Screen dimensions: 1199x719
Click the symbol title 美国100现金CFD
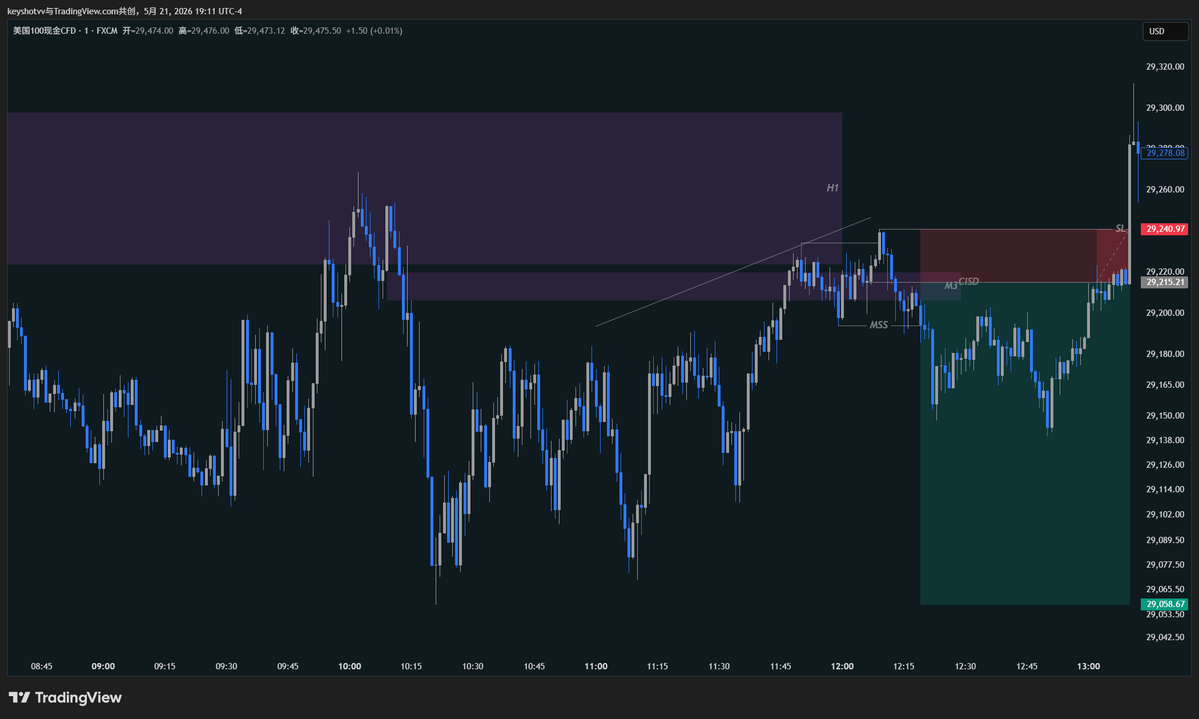click(x=44, y=31)
